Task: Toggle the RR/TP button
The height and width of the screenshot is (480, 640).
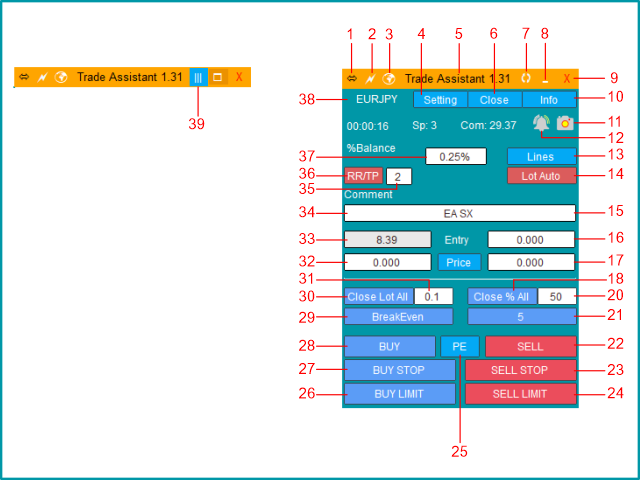Action: (x=363, y=176)
